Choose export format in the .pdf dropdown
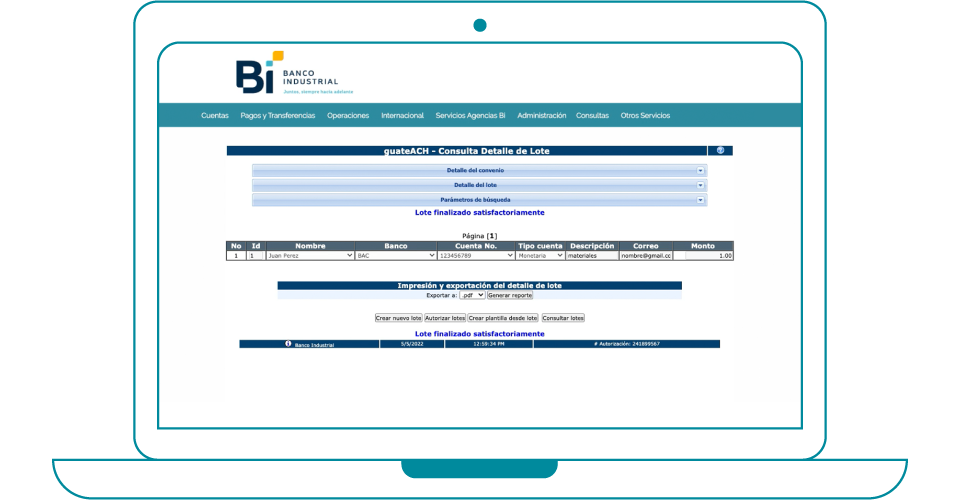Image resolution: width=960 pixels, height=500 pixels. 472,296
